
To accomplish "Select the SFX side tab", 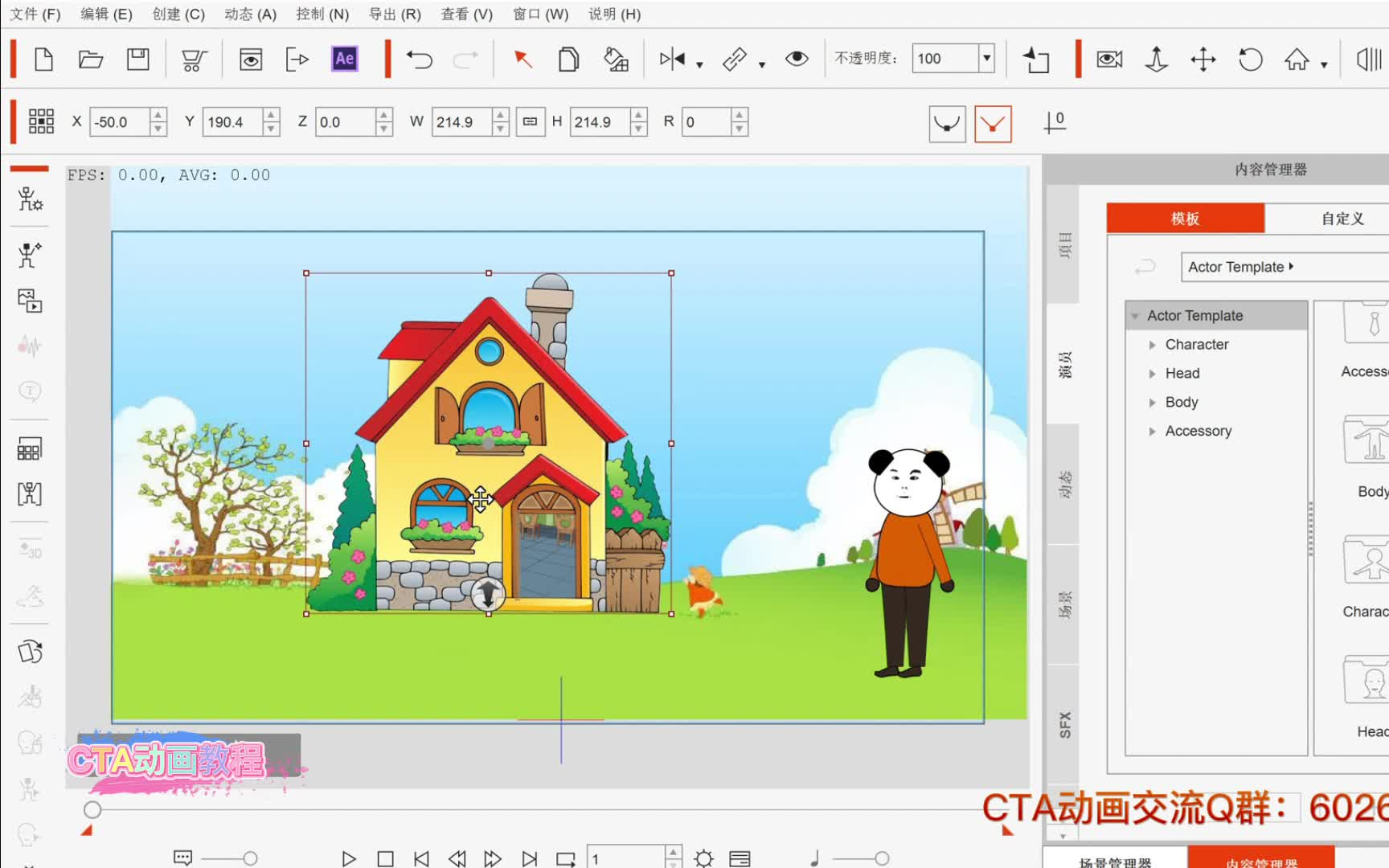I will pos(1064,725).
